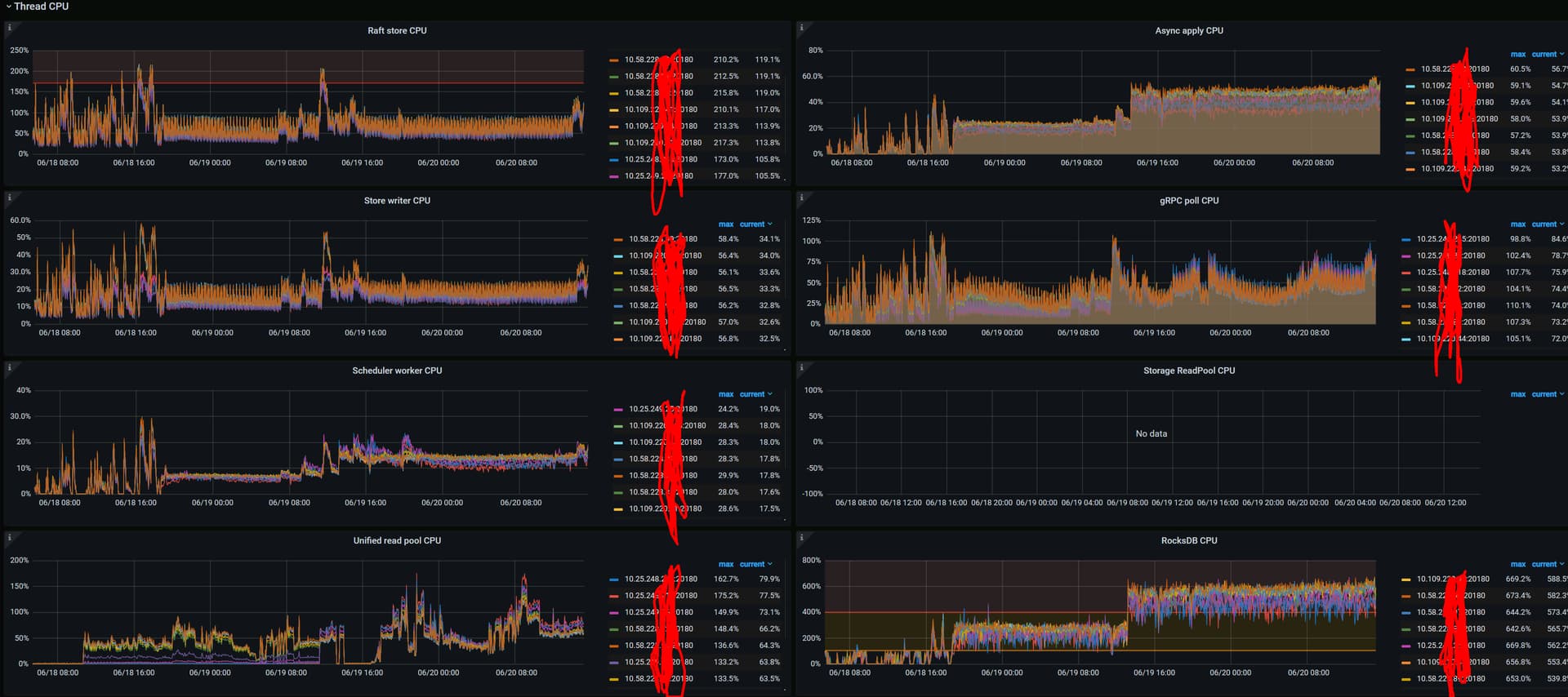This screenshot has height=697, width=1568.
Task: Open the gRPC poll CPU panel title menu
Action: pyautogui.click(x=1188, y=201)
